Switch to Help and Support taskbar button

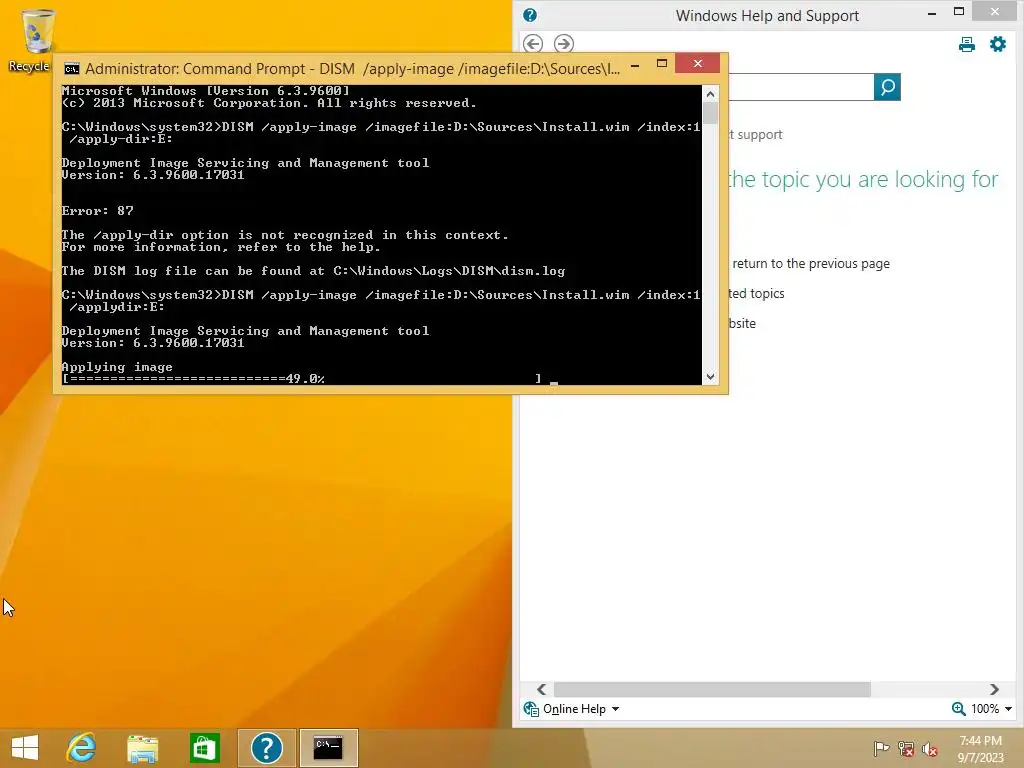click(x=266, y=748)
